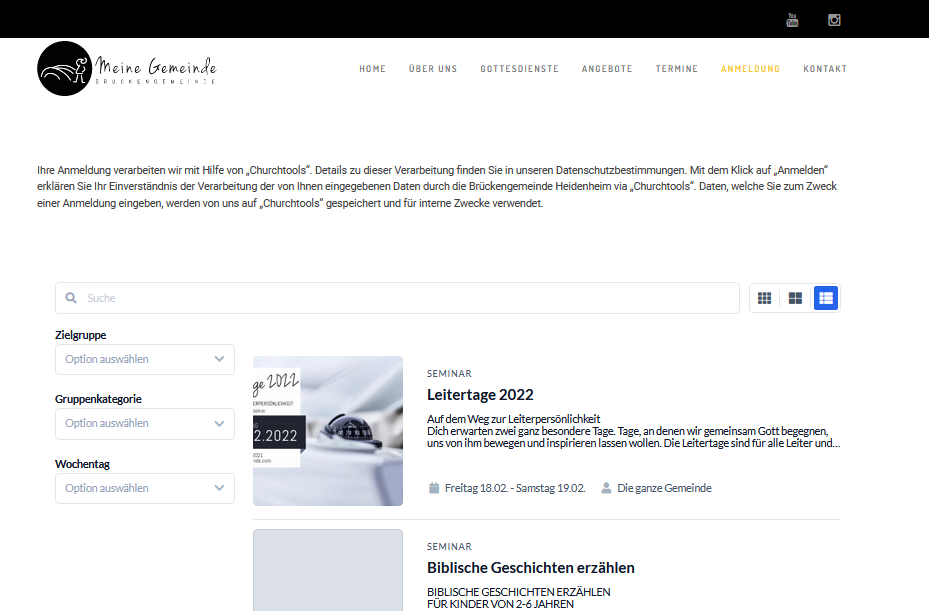The width and height of the screenshot is (929, 611).
Task: Go to HOME menu item
Action: point(373,69)
